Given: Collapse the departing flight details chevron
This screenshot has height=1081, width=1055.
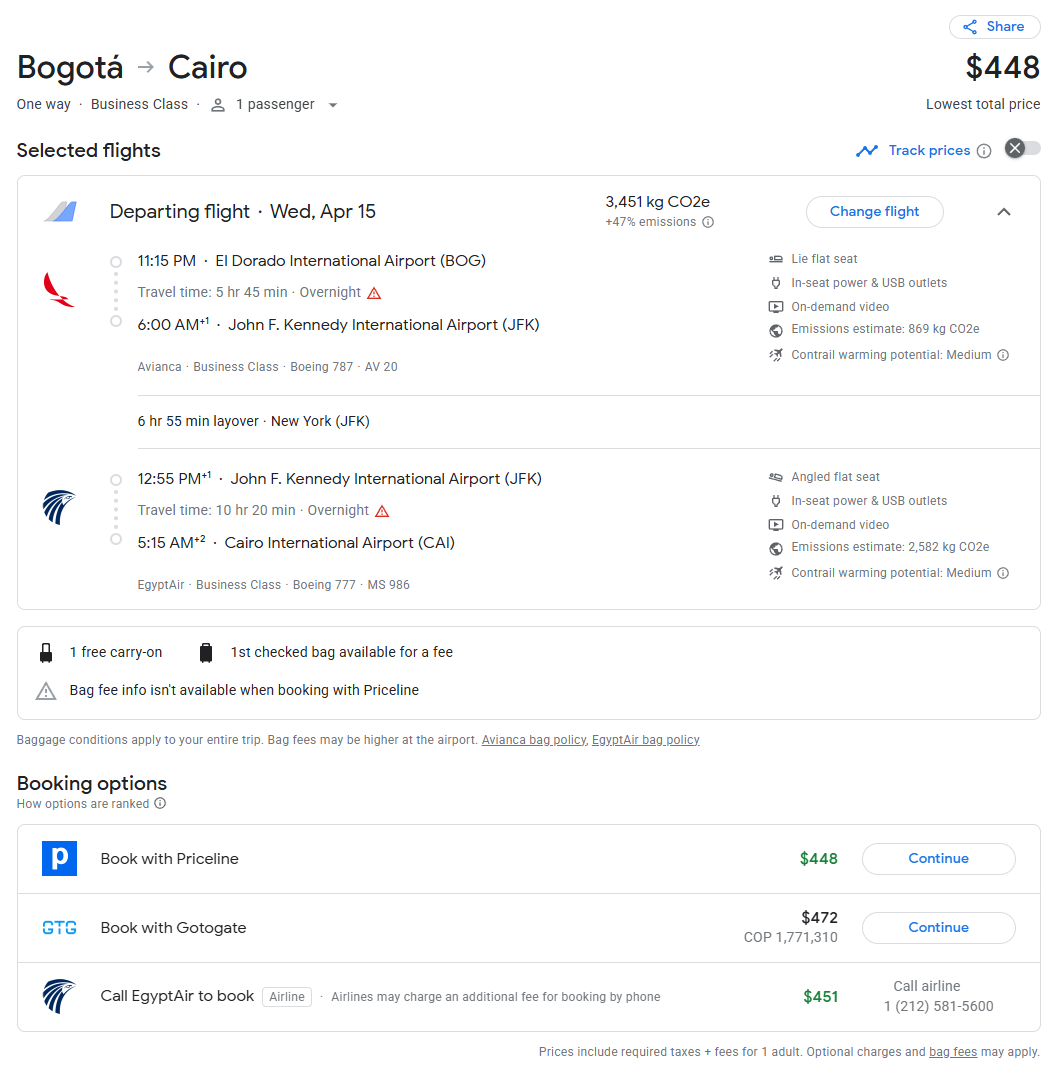Looking at the screenshot, I should 1004,212.
